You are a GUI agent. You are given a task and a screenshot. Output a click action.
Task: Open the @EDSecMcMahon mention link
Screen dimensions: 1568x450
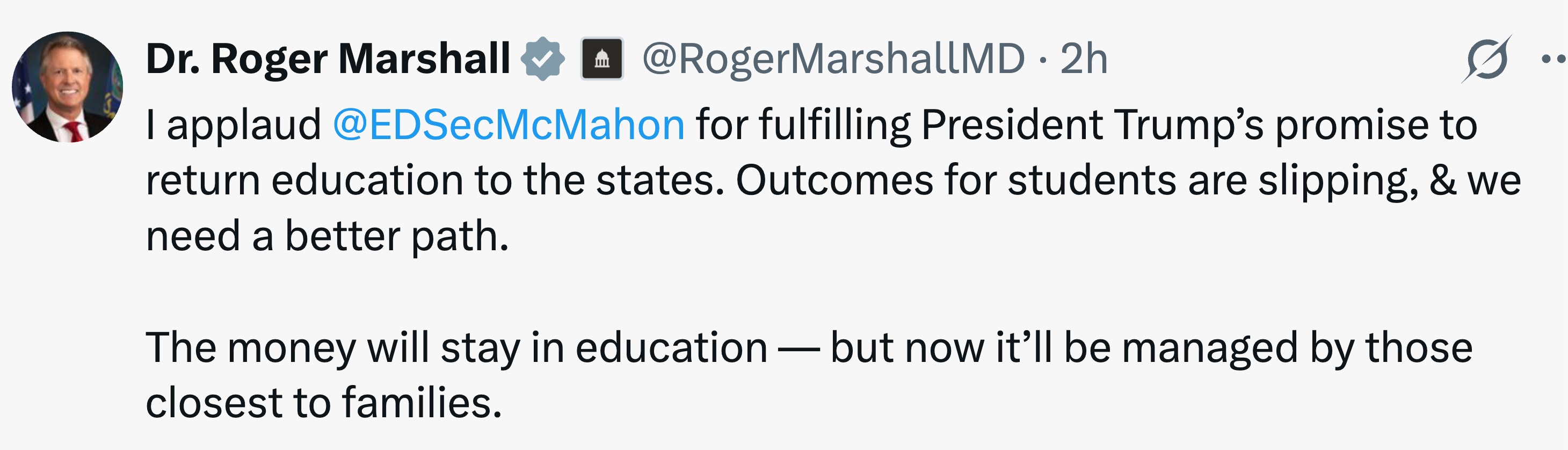509,125
